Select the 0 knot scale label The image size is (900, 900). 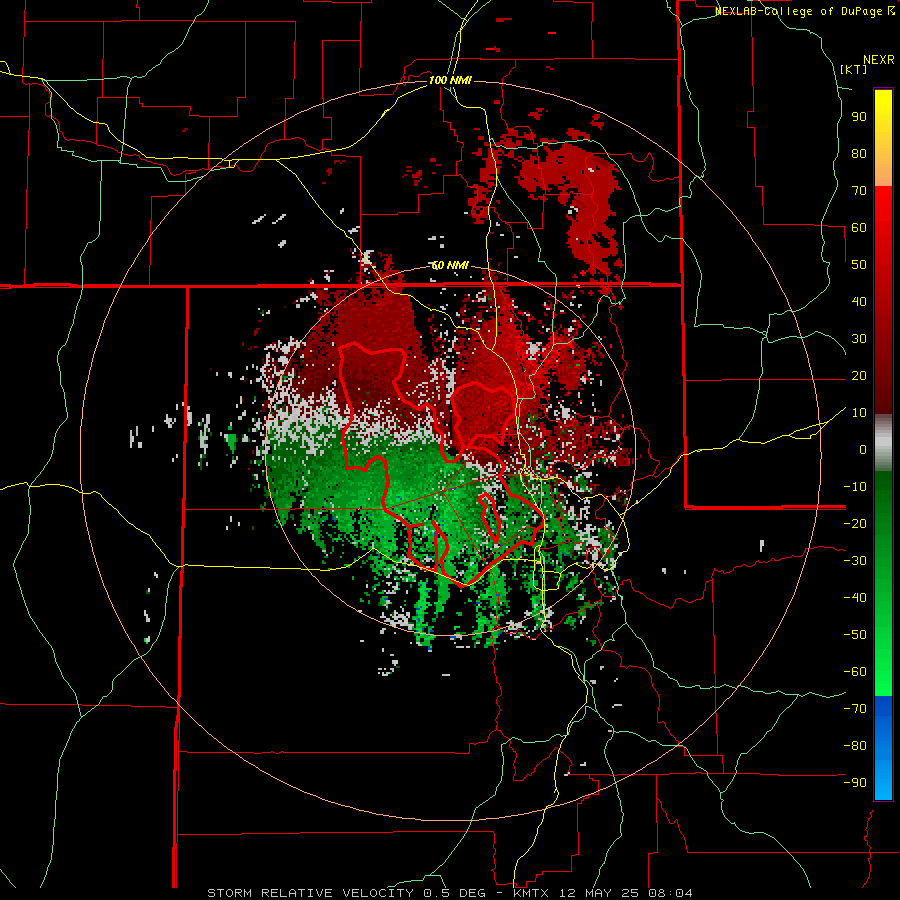point(863,449)
